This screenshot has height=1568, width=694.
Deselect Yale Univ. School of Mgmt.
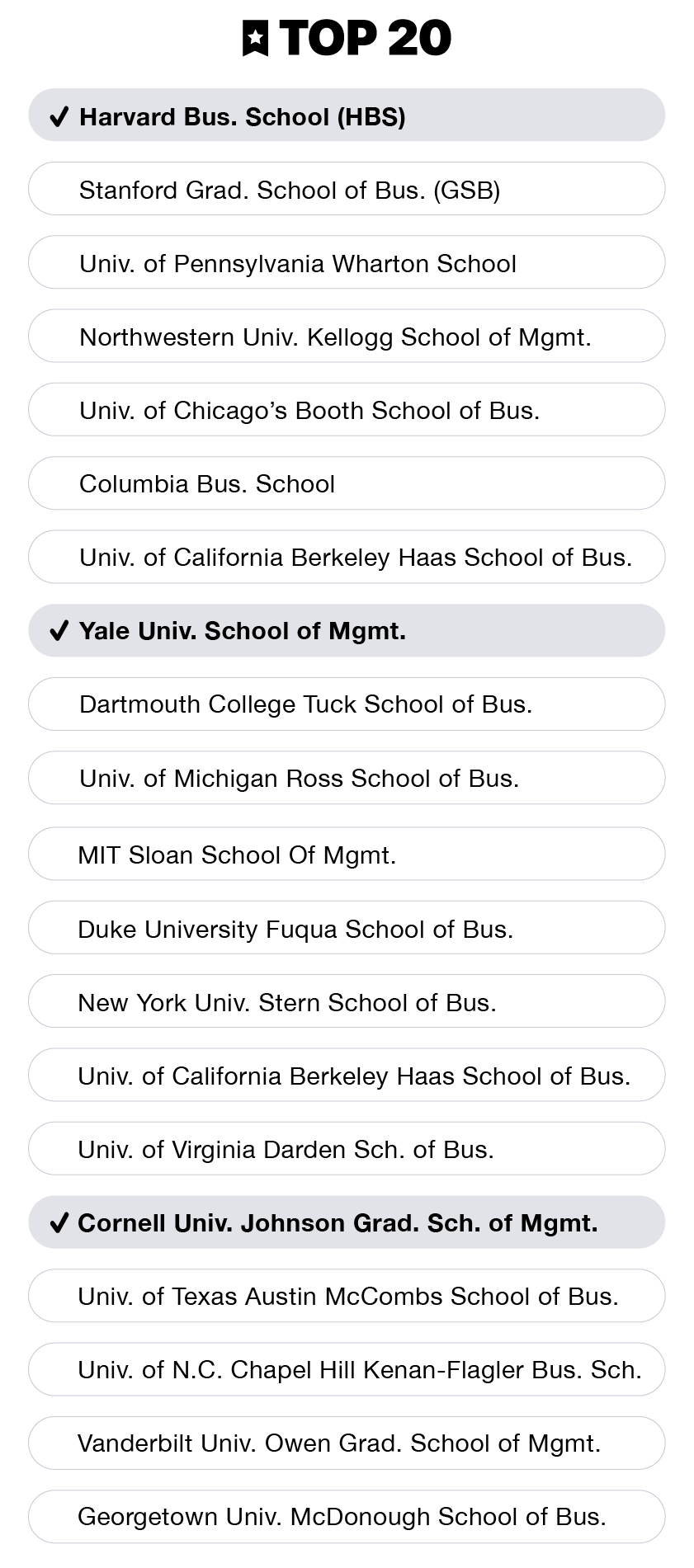click(x=347, y=631)
